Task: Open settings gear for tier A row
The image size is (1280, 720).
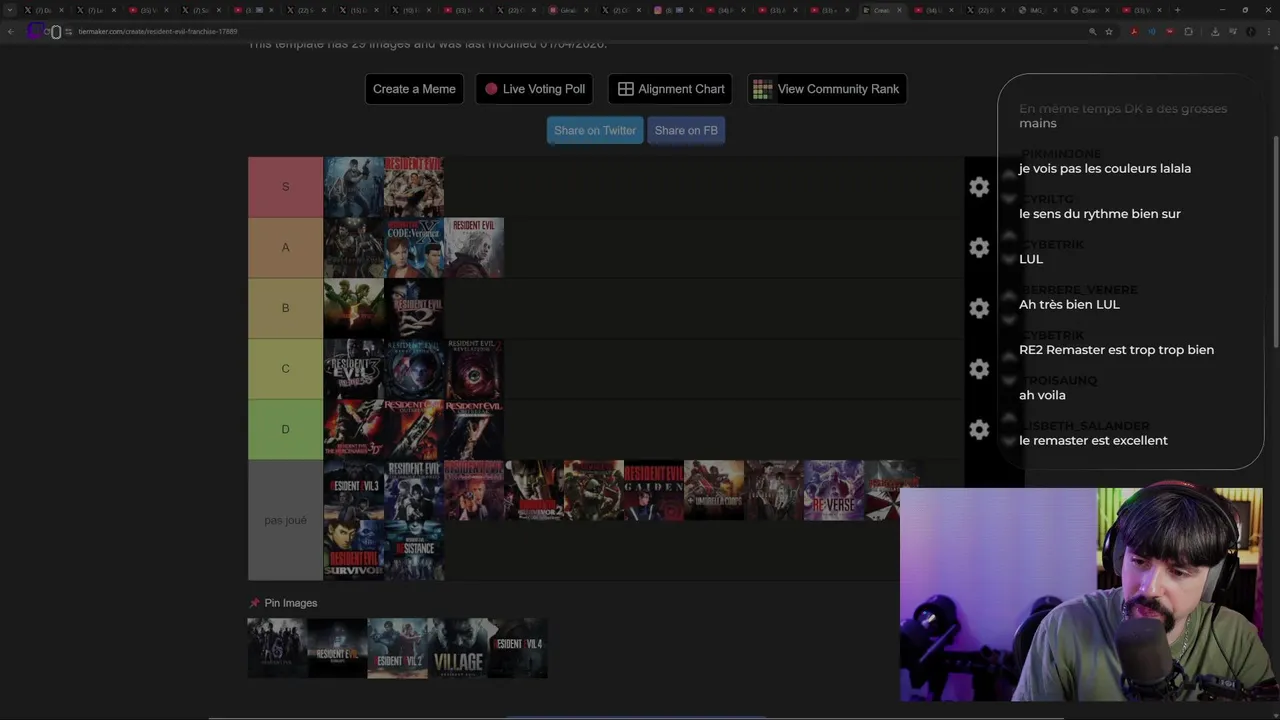Action: click(979, 247)
